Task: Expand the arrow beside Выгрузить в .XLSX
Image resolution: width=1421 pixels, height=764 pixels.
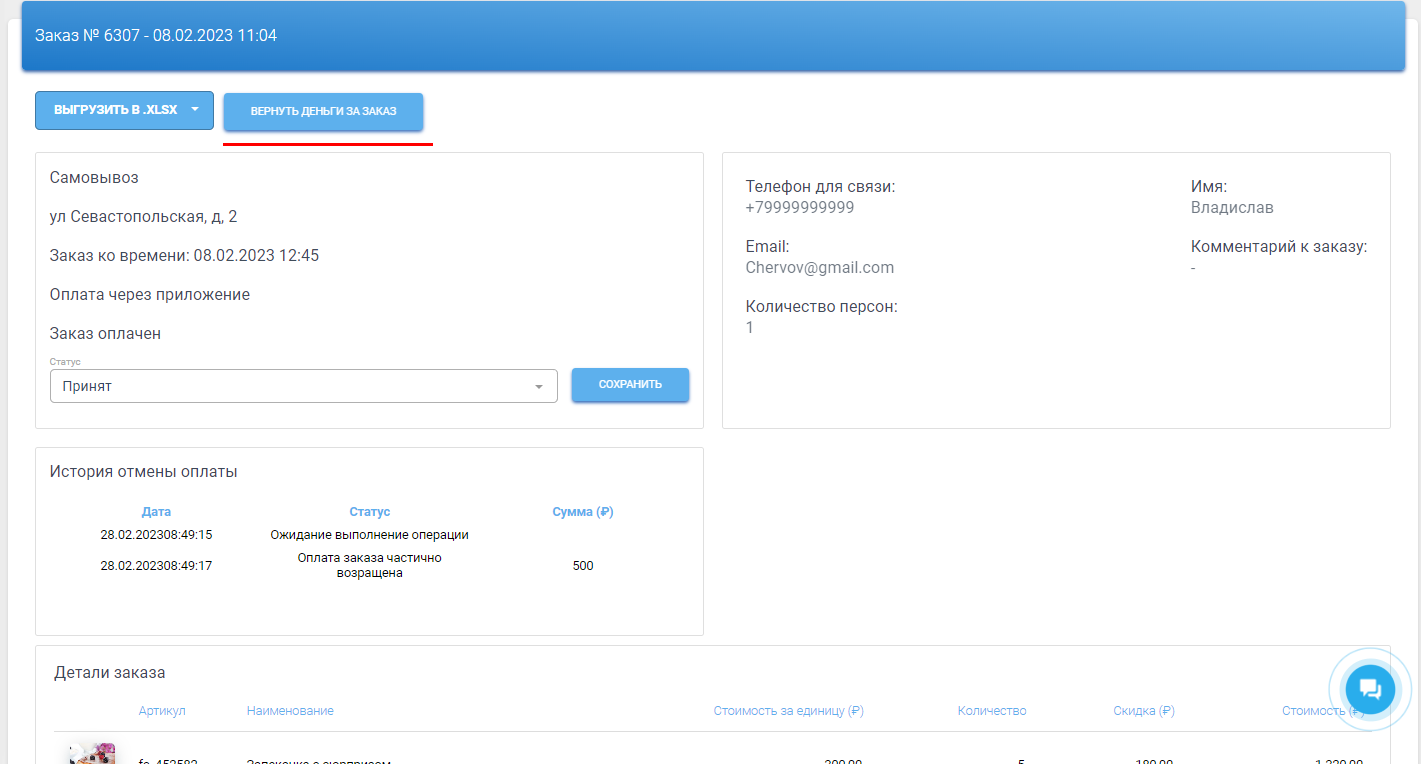Action: (195, 110)
